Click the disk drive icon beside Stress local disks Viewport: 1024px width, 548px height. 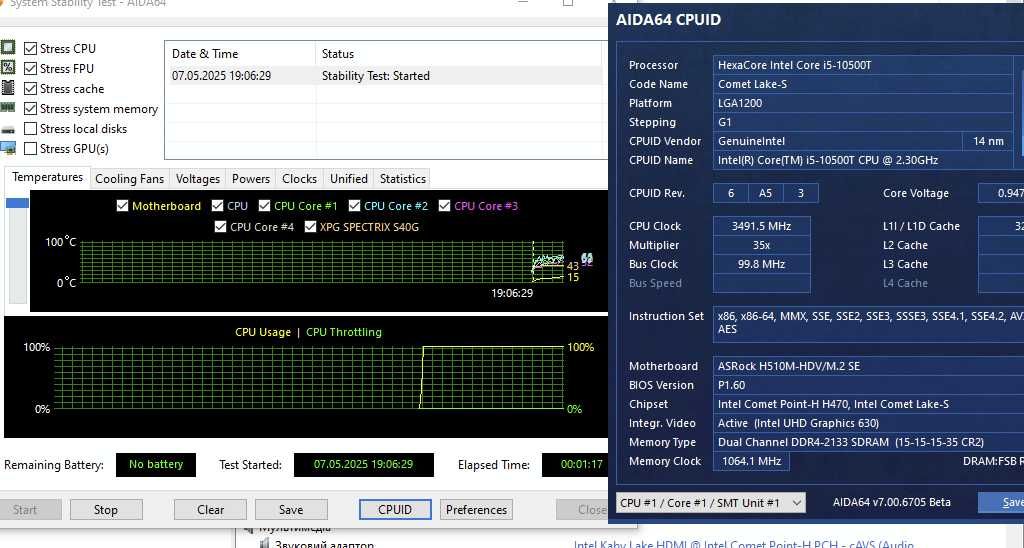(x=8, y=129)
